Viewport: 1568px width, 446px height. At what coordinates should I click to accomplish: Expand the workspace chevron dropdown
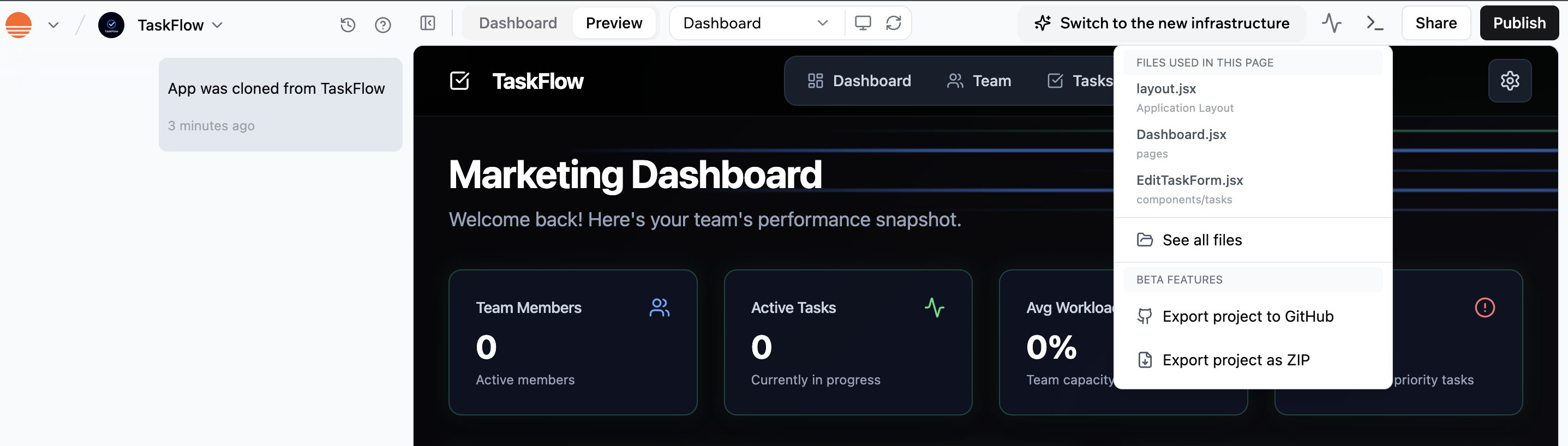coord(53,25)
